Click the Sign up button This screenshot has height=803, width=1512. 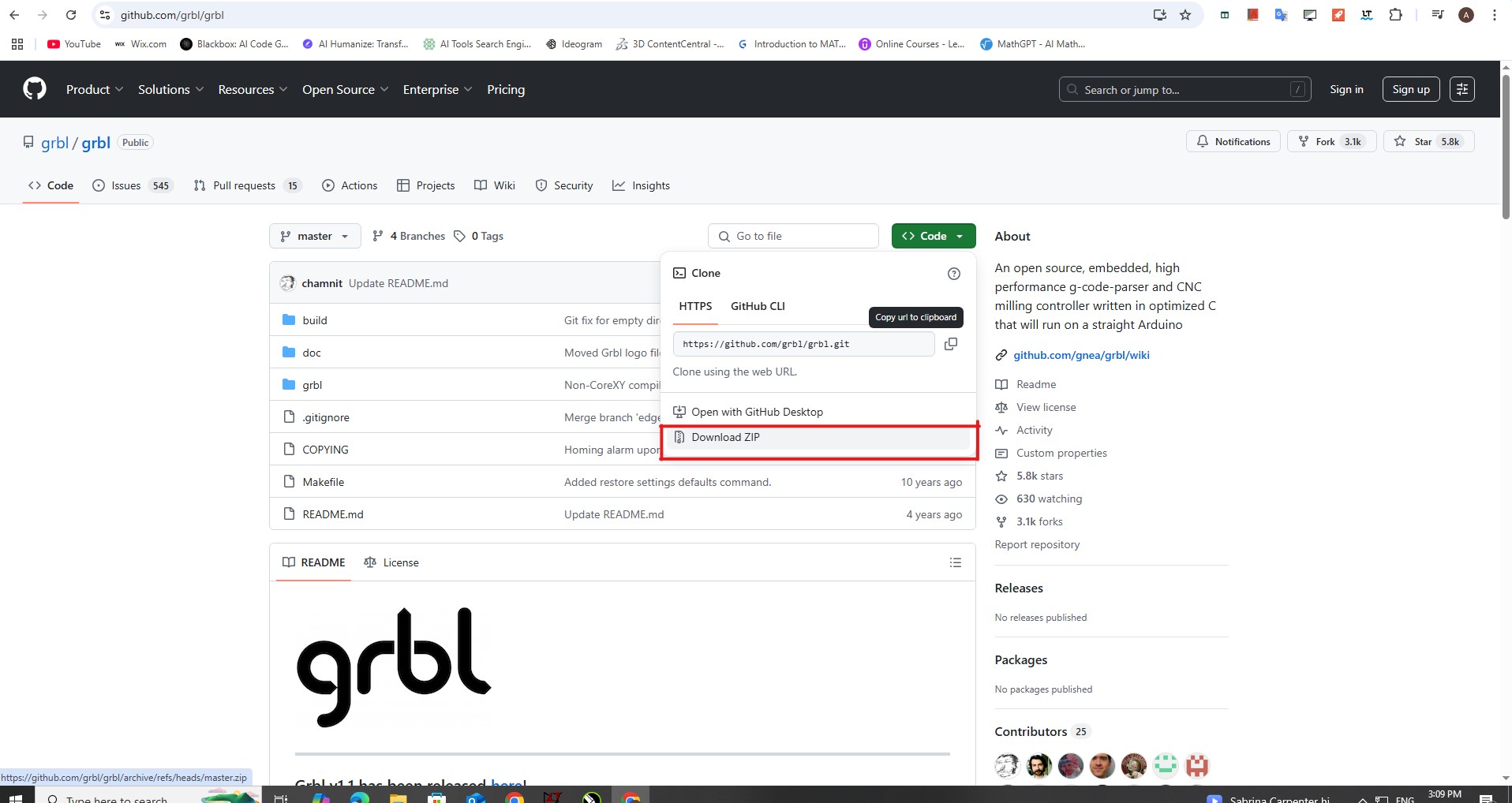click(1411, 89)
